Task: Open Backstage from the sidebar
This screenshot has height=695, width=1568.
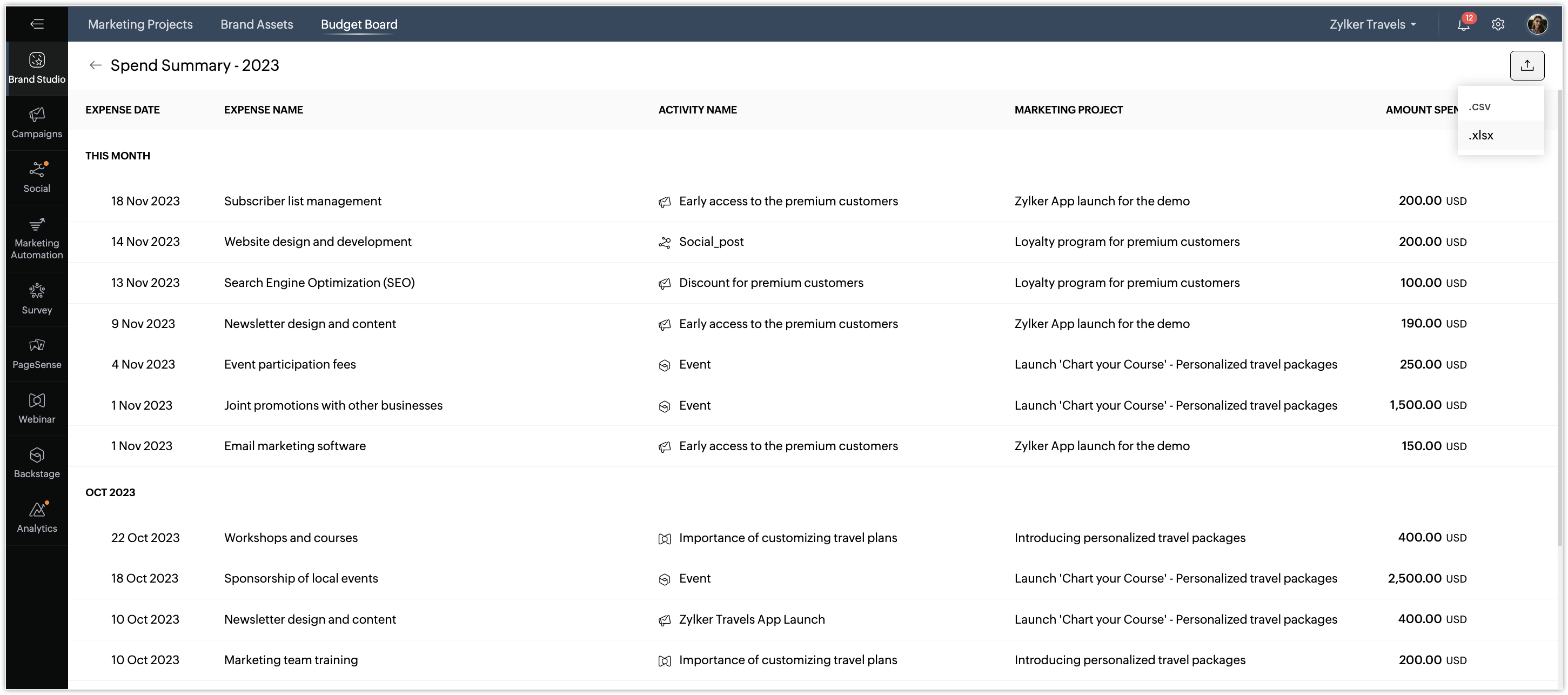Action: 37,463
